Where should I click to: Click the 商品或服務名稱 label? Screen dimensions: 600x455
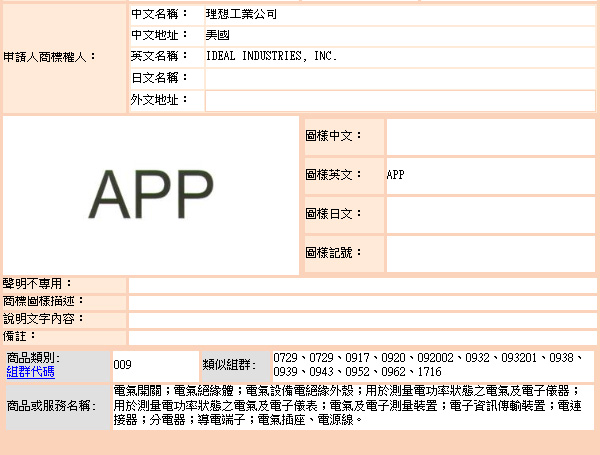(51, 406)
